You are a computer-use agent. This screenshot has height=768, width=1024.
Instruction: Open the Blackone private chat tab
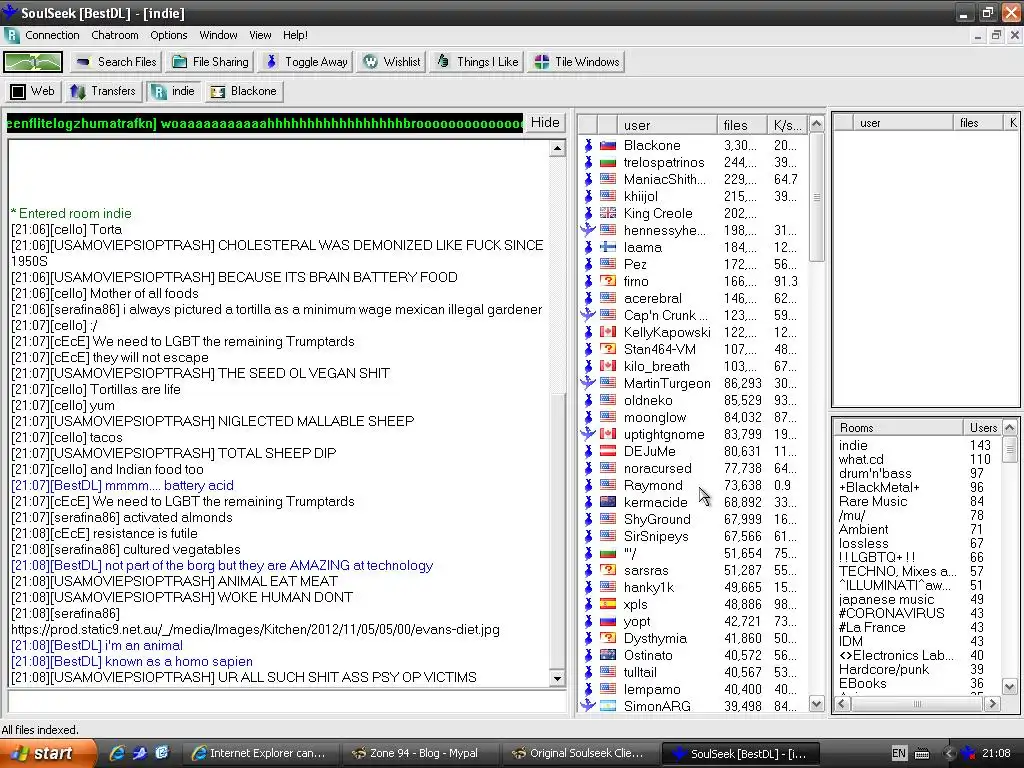(x=244, y=91)
